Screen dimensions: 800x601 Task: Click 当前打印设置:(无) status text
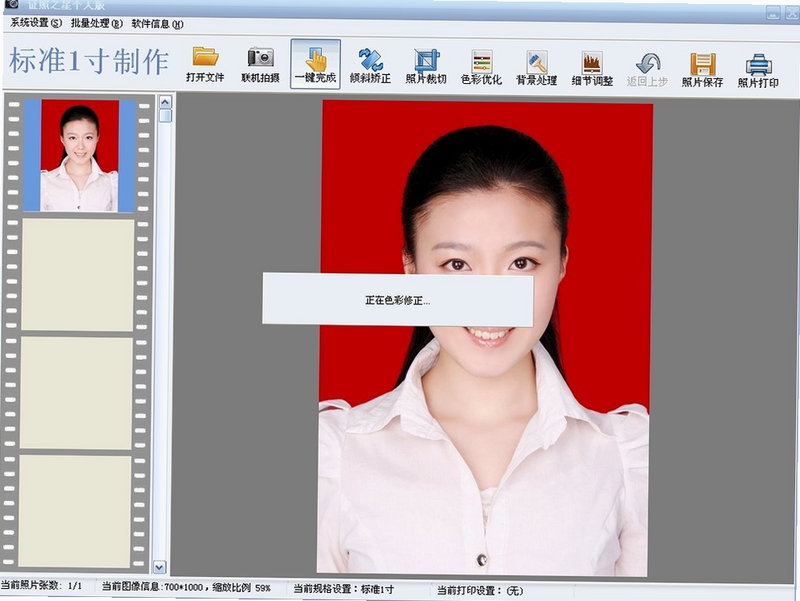(480, 590)
